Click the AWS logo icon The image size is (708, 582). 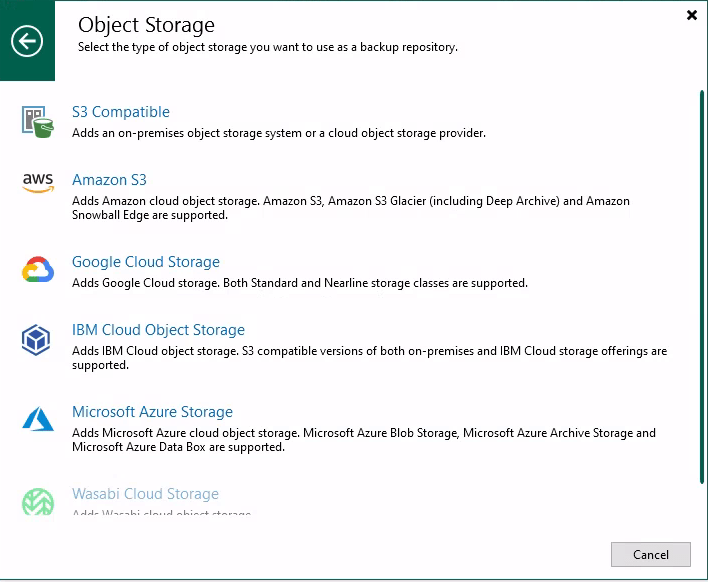38,182
